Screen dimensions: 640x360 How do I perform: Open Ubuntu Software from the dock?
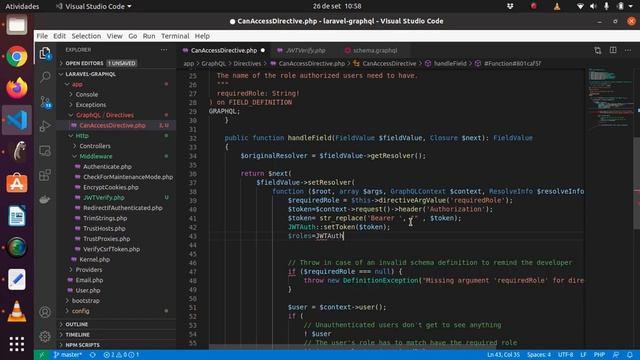(17, 183)
